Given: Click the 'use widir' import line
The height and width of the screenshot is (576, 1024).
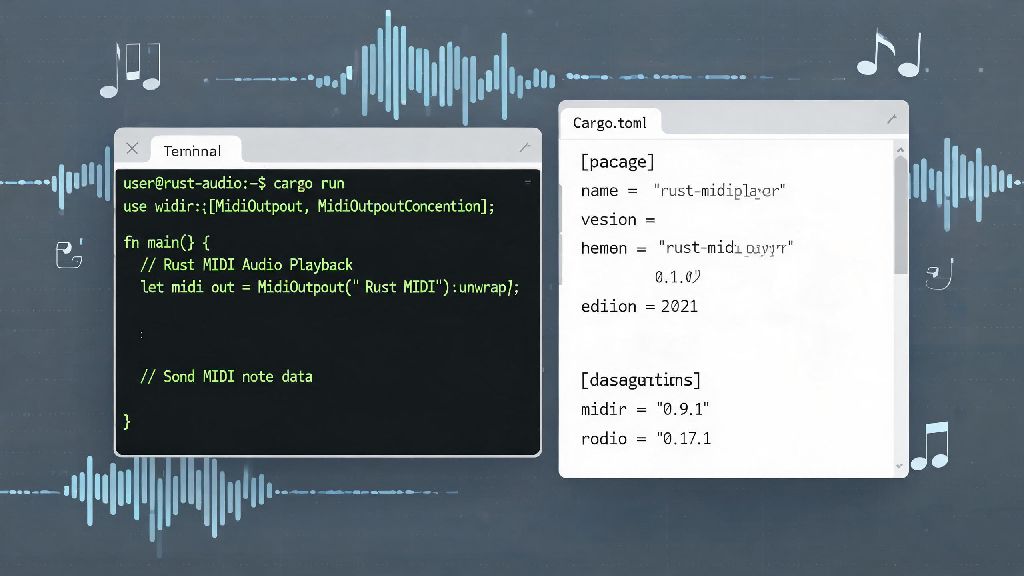Looking at the screenshot, I should point(309,206).
